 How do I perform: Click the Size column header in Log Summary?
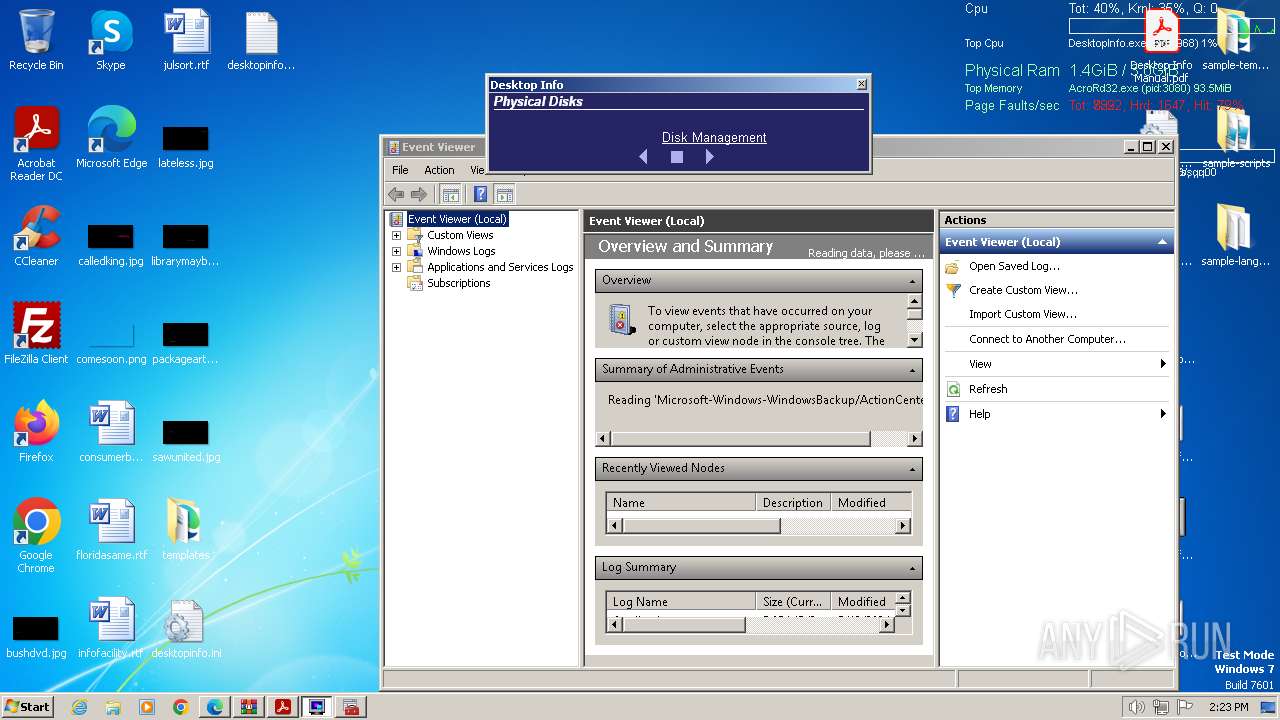pyautogui.click(x=794, y=602)
